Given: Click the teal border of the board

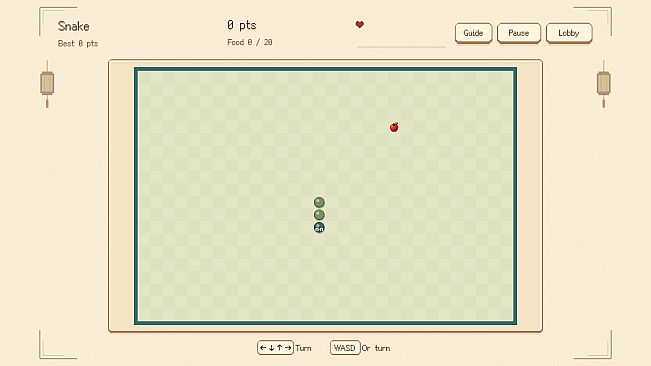Looking at the screenshot, I should [326, 69].
